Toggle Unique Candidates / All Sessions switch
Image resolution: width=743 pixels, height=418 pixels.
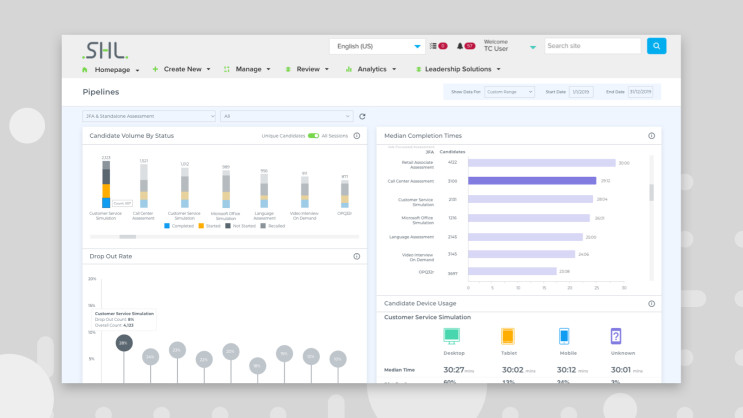[313, 135]
